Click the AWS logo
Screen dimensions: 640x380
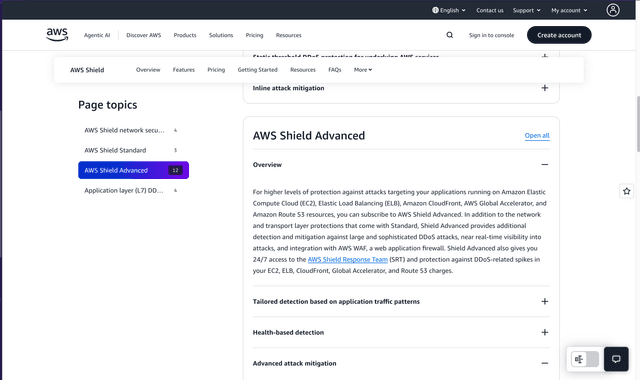57,35
